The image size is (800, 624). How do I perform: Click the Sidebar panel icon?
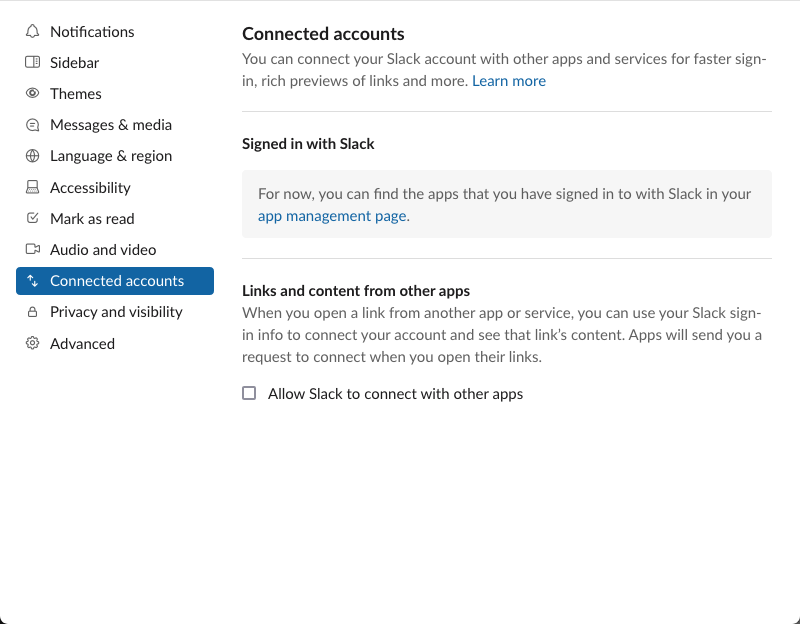32,62
